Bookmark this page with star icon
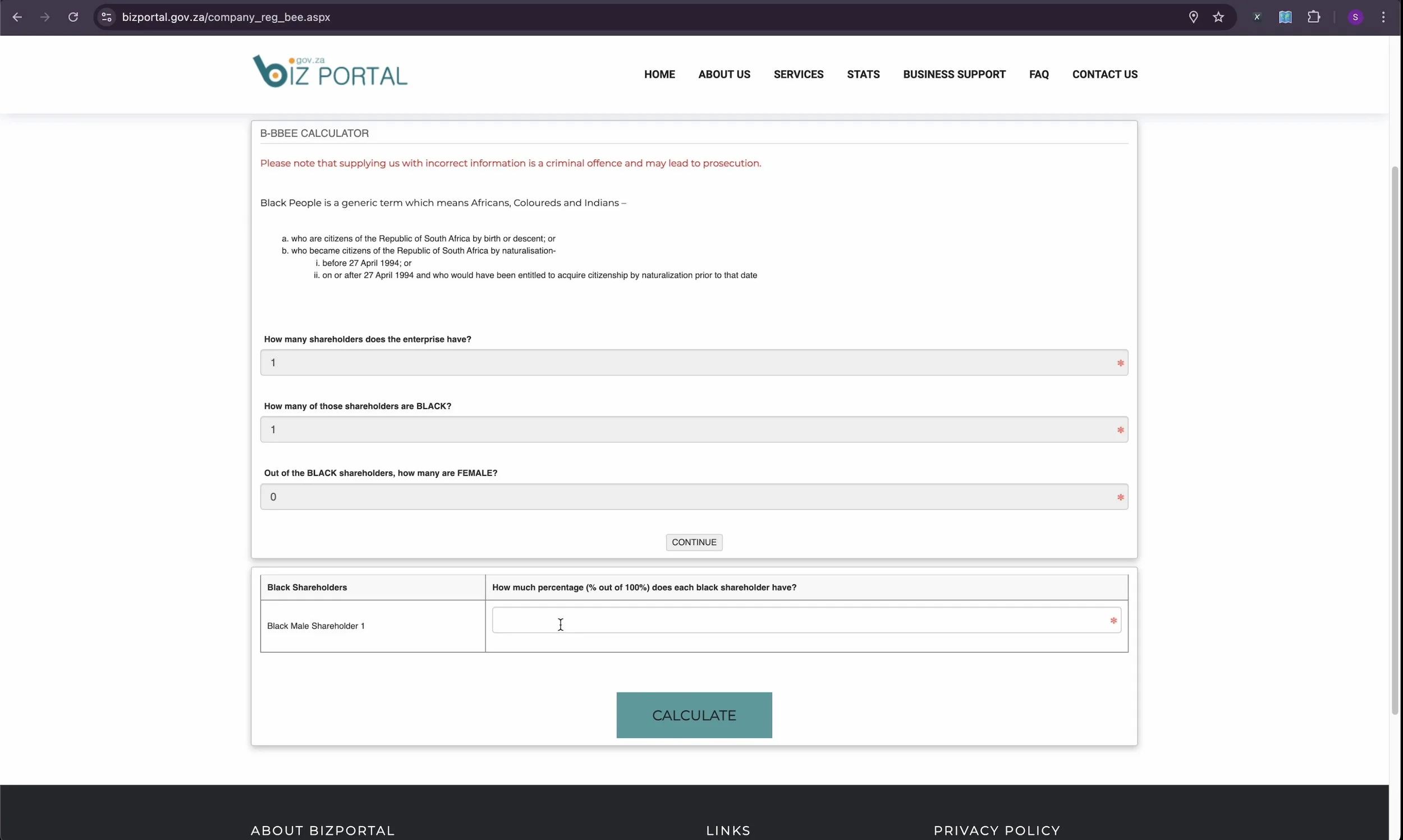 [x=1218, y=17]
